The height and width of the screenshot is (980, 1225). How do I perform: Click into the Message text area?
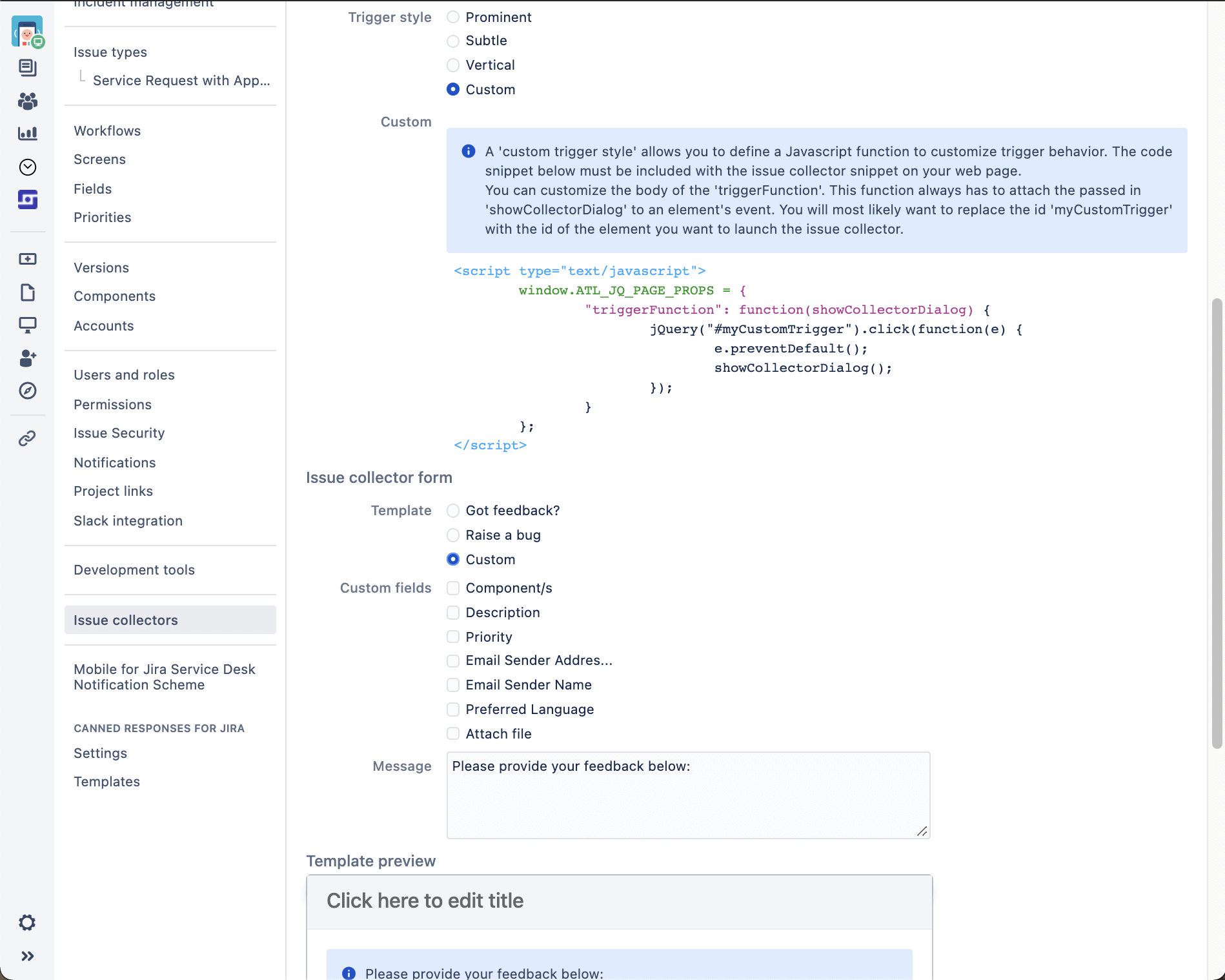tap(688, 795)
